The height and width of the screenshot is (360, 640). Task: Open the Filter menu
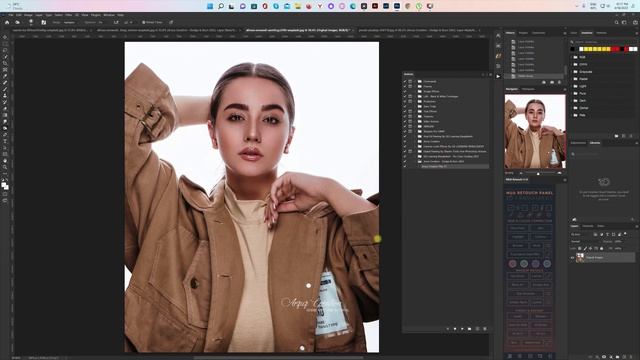(68, 15)
